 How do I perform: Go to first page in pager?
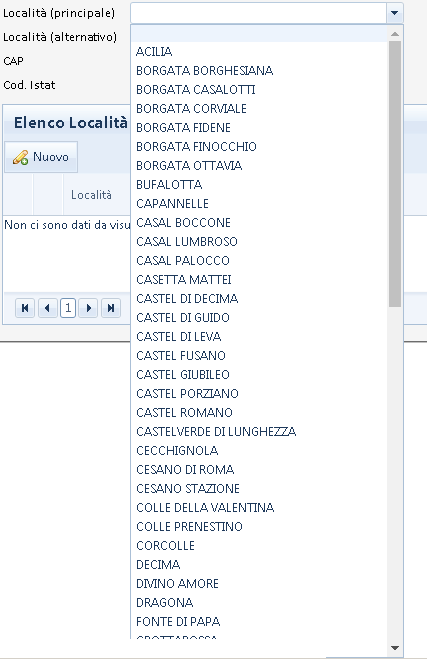point(25,308)
